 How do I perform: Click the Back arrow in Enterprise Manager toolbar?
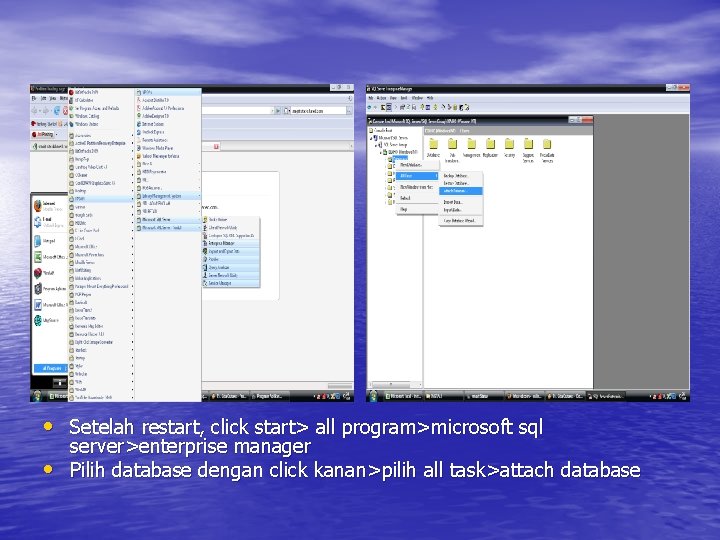click(370, 107)
